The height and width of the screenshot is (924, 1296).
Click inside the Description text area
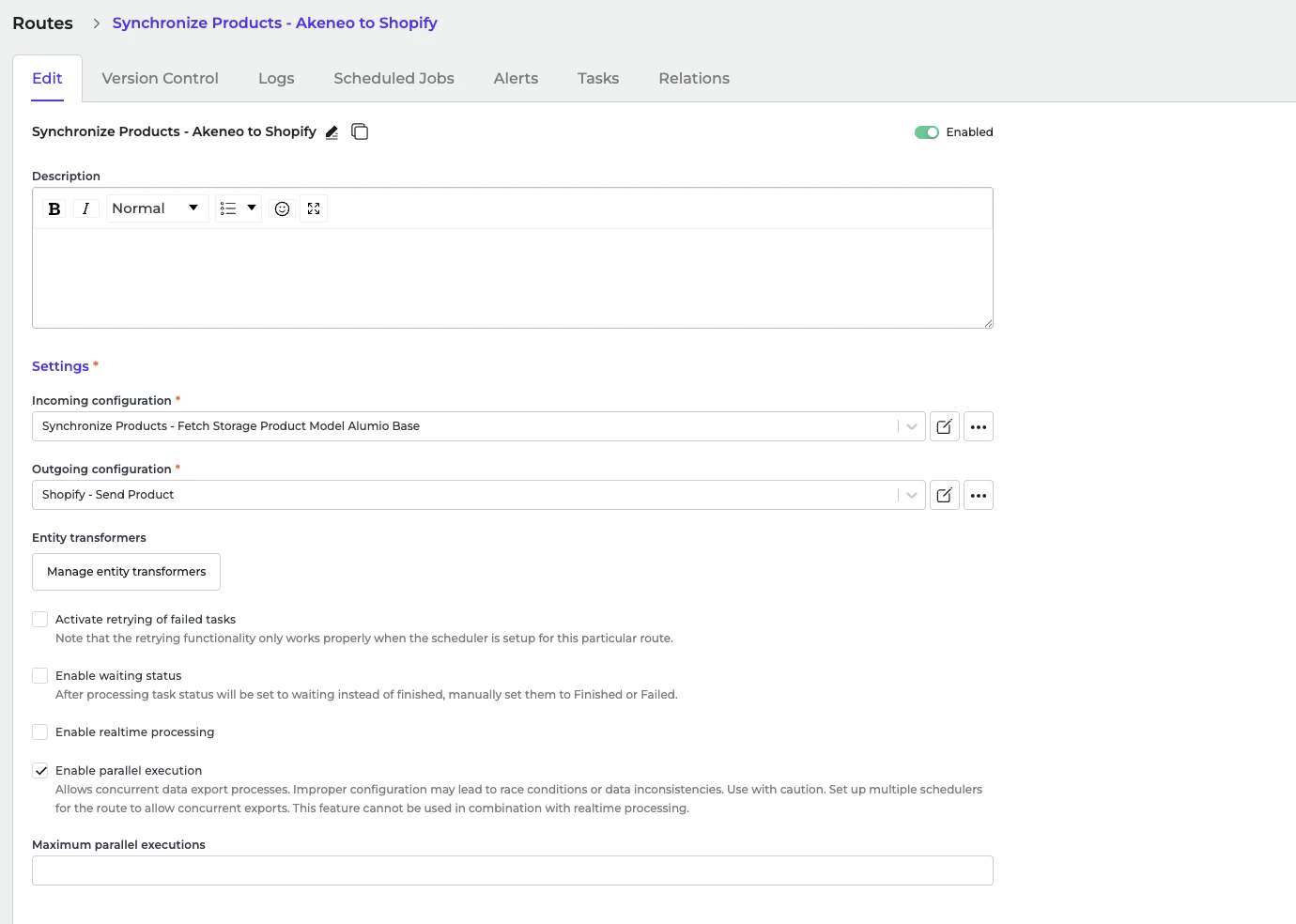point(513,278)
